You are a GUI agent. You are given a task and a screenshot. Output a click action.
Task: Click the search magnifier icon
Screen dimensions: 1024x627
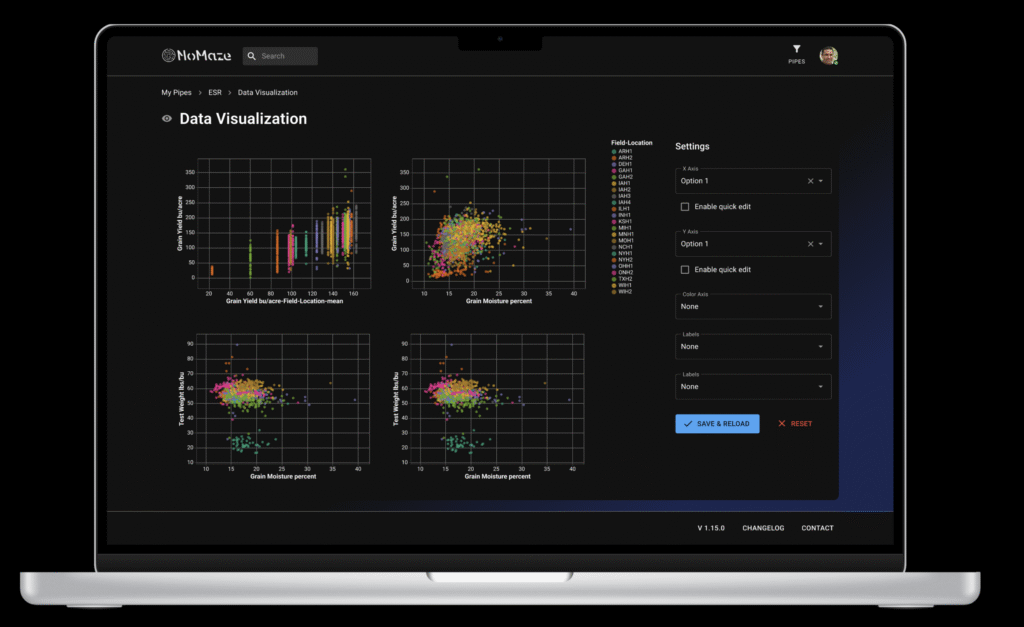[x=251, y=56]
